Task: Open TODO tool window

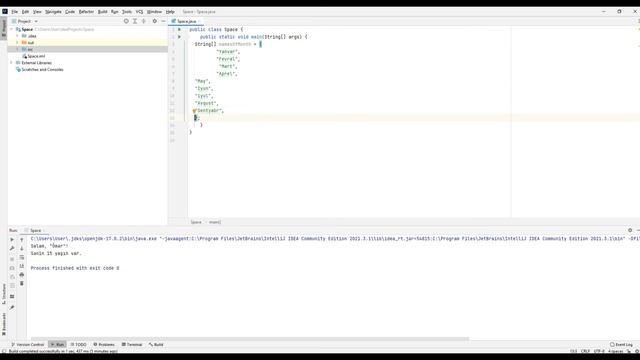Action: click(x=79, y=344)
